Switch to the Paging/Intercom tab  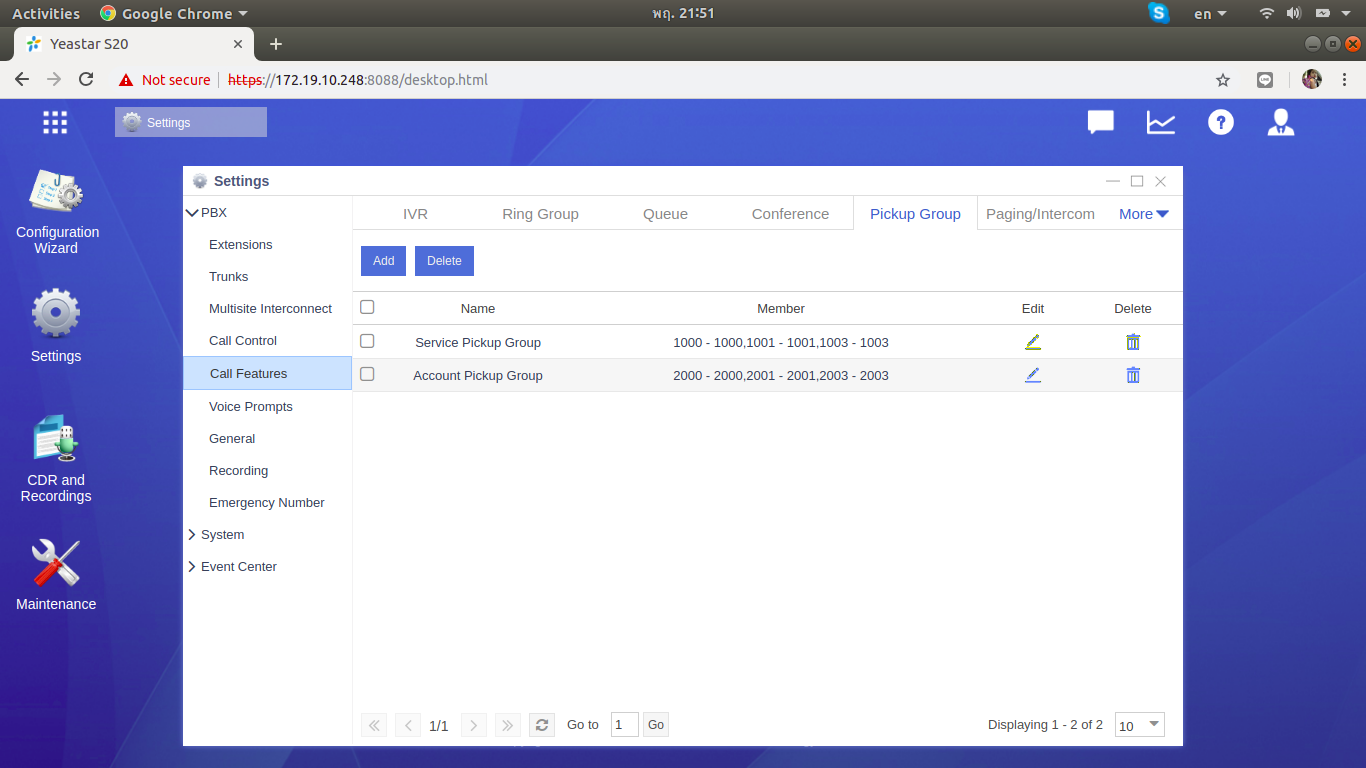1040,214
